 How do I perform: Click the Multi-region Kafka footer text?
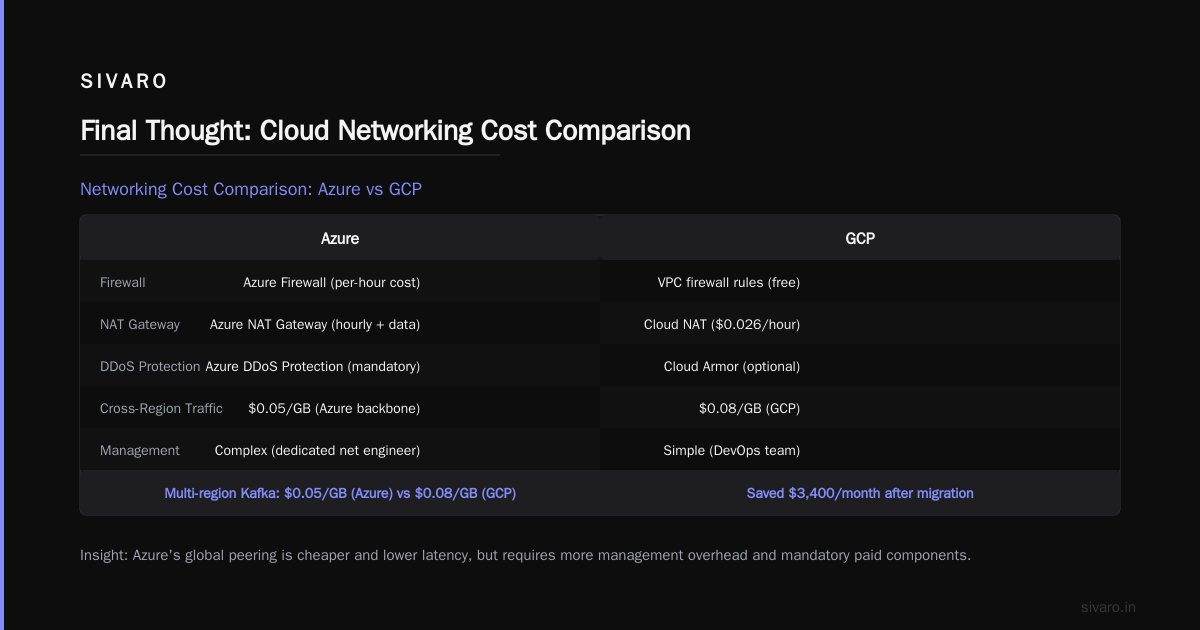(x=340, y=493)
